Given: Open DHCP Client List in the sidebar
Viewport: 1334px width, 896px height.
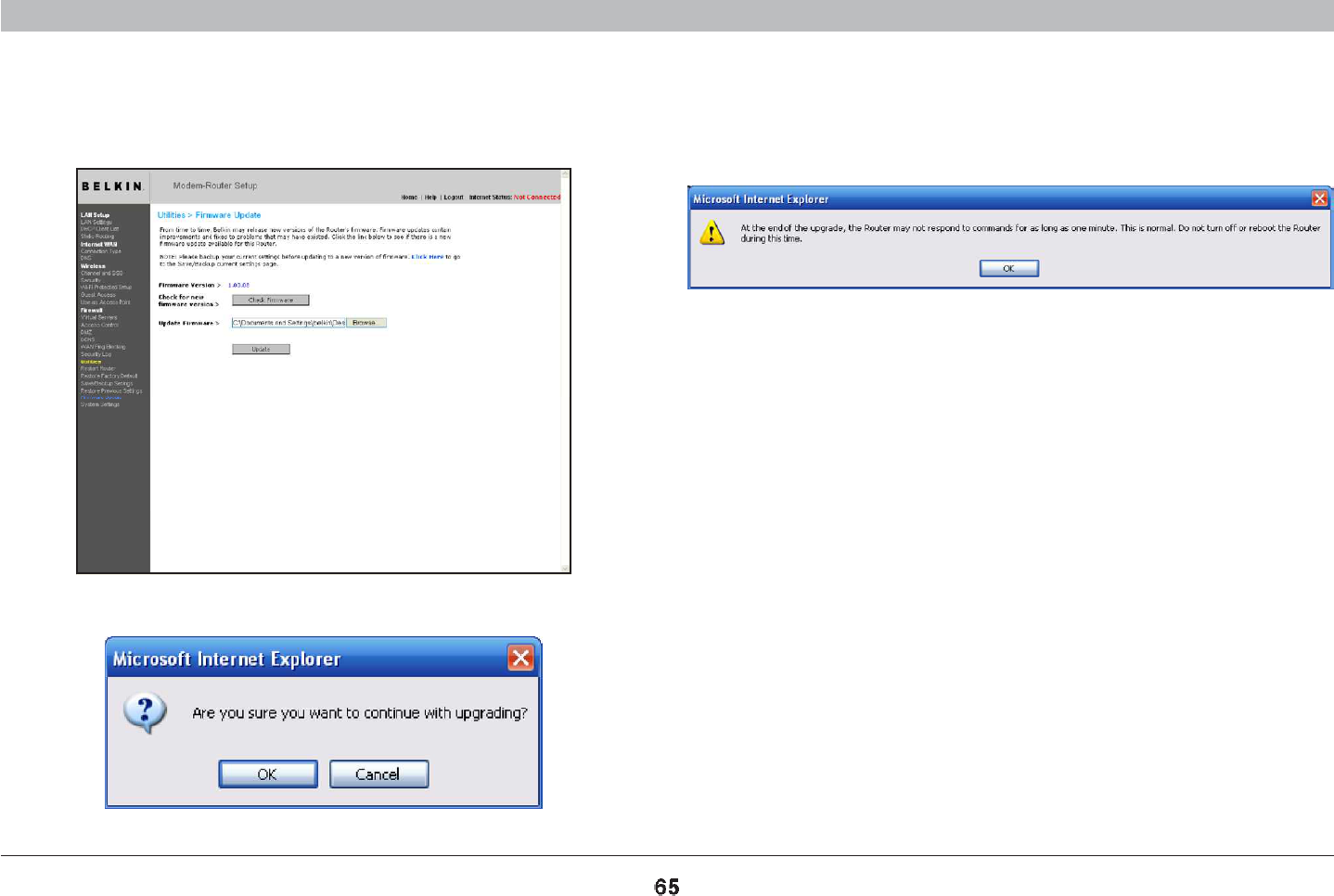Looking at the screenshot, I should [x=99, y=229].
